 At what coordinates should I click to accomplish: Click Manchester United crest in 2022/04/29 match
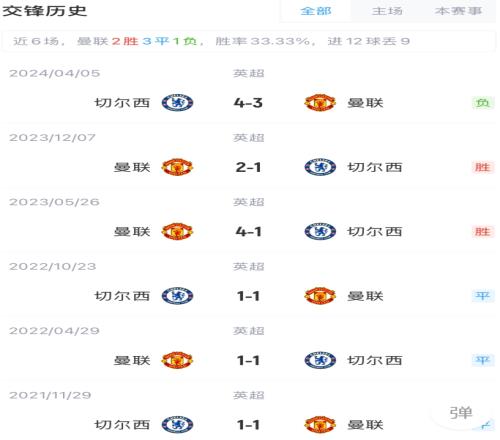(177, 360)
